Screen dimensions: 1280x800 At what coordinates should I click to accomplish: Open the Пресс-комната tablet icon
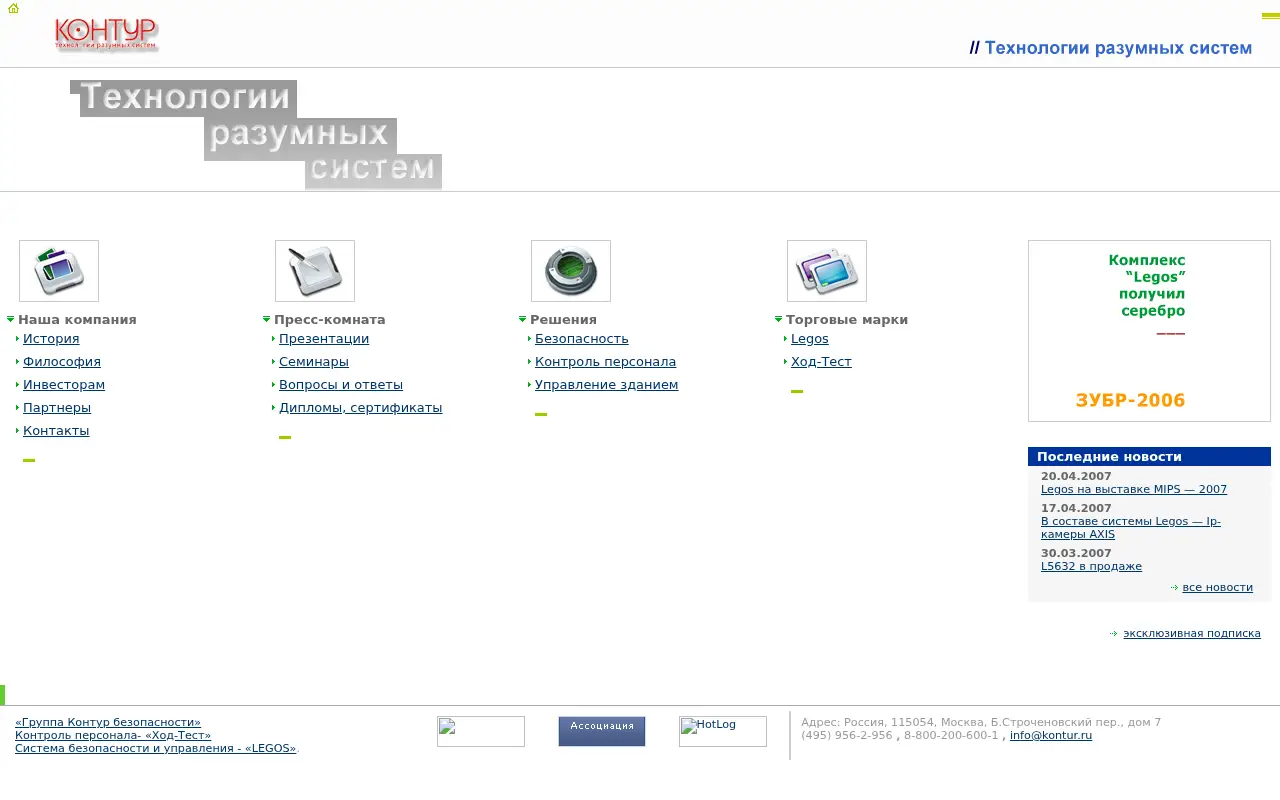(x=315, y=271)
